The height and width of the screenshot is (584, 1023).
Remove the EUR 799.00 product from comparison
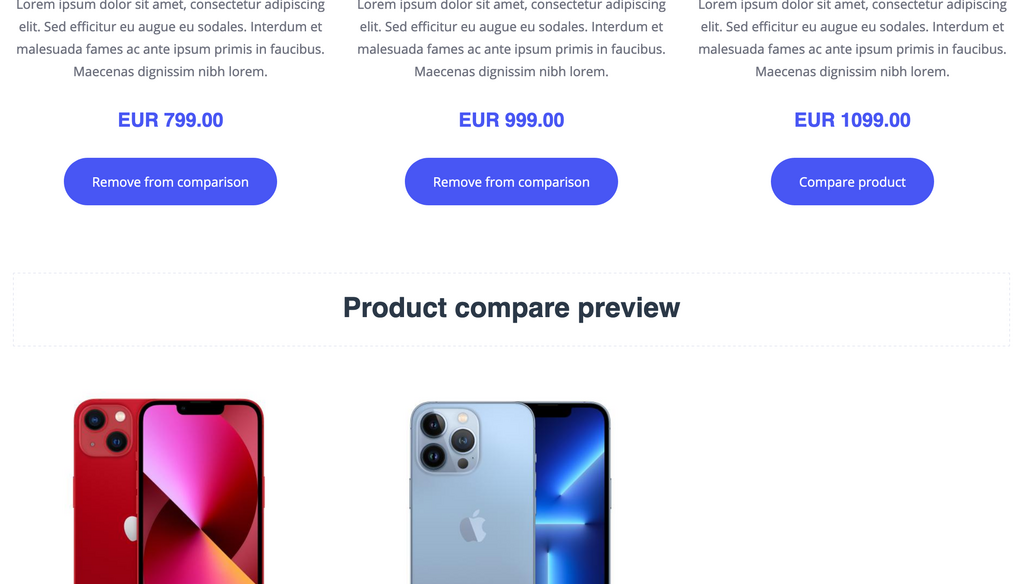pos(170,181)
